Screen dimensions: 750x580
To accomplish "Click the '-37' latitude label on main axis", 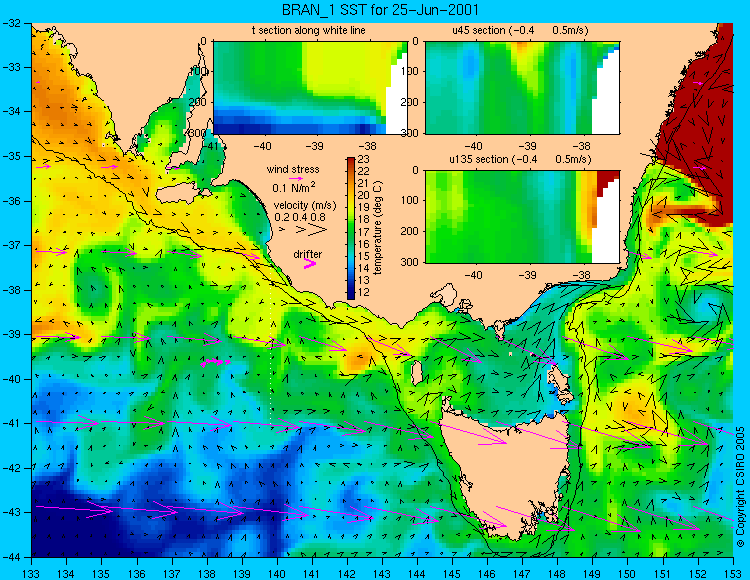I will click(10, 245).
